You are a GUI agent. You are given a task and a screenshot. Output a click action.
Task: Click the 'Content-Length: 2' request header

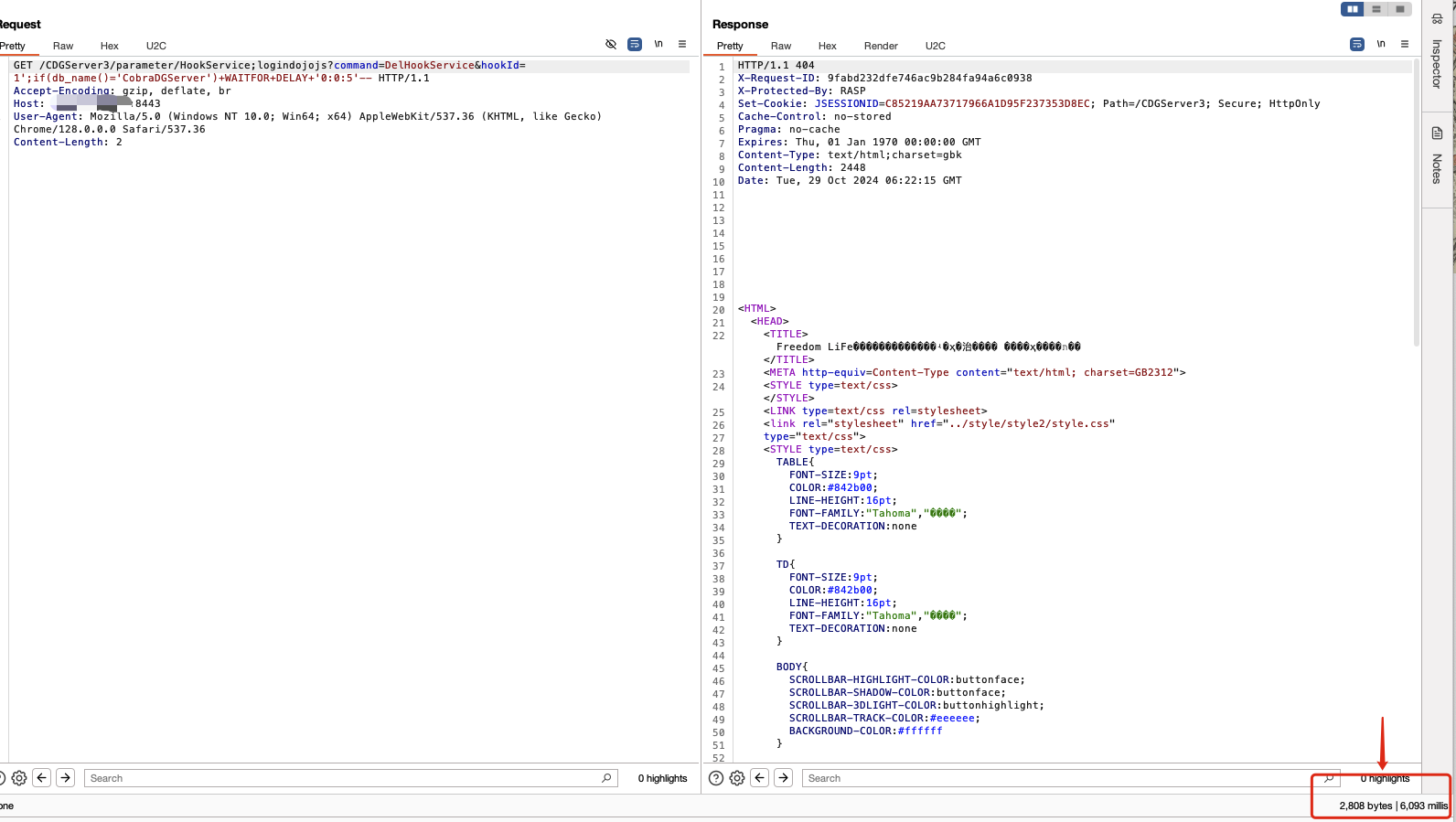(68, 142)
